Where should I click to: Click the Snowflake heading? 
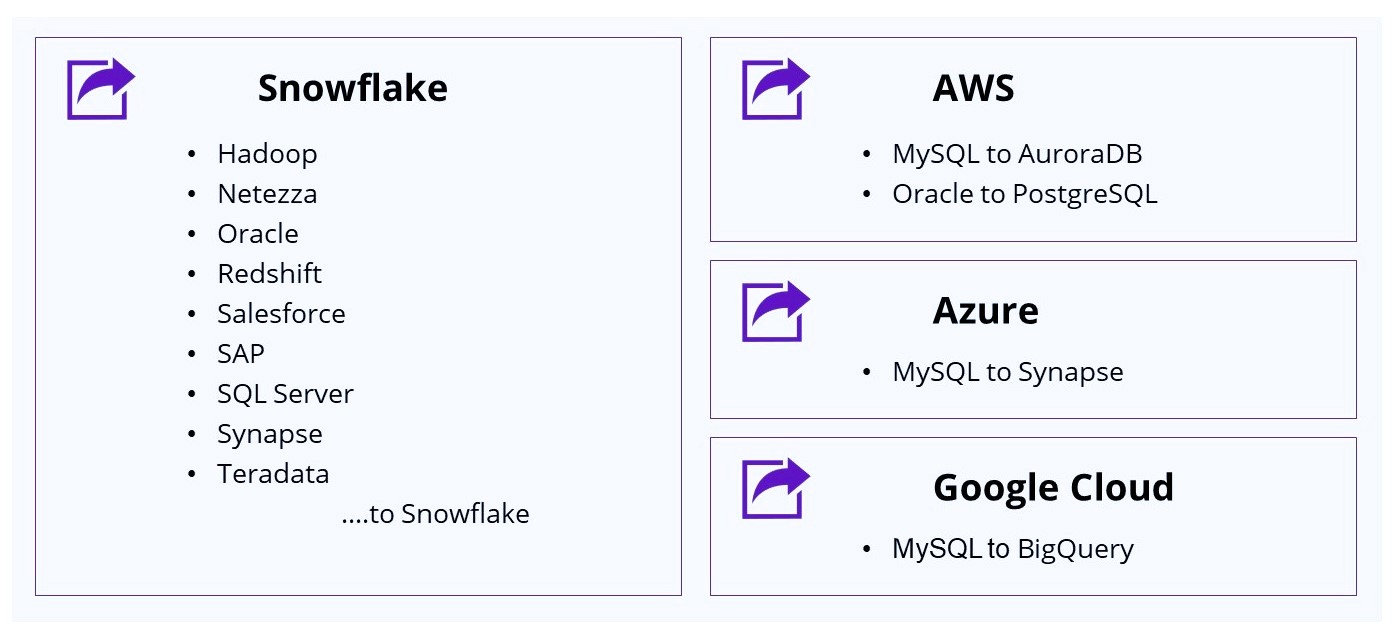(352, 89)
